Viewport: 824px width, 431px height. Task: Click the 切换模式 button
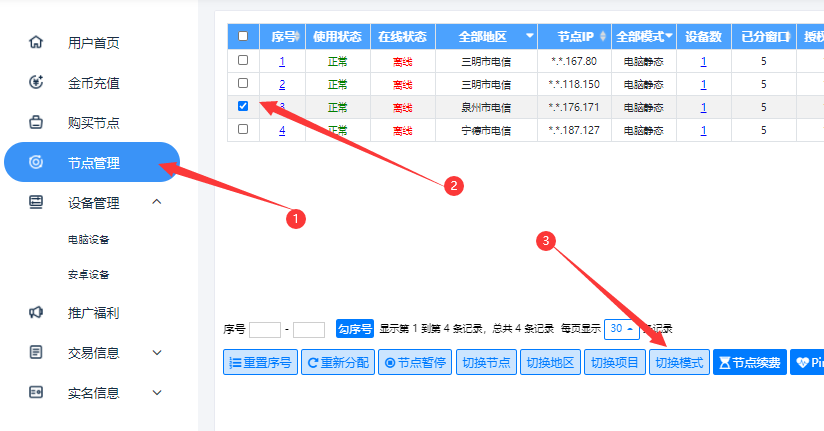(679, 362)
